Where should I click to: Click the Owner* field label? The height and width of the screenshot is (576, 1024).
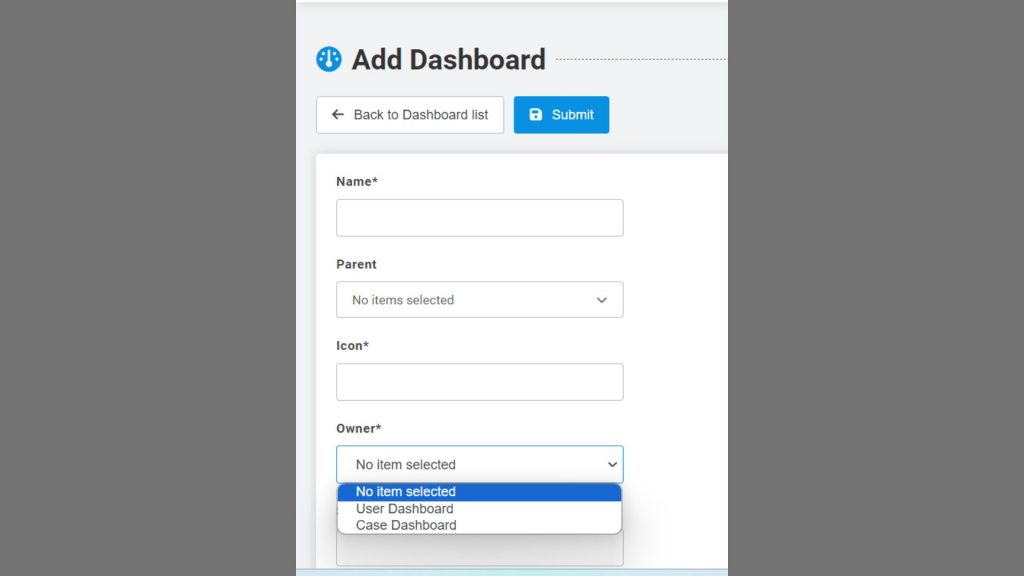(359, 428)
